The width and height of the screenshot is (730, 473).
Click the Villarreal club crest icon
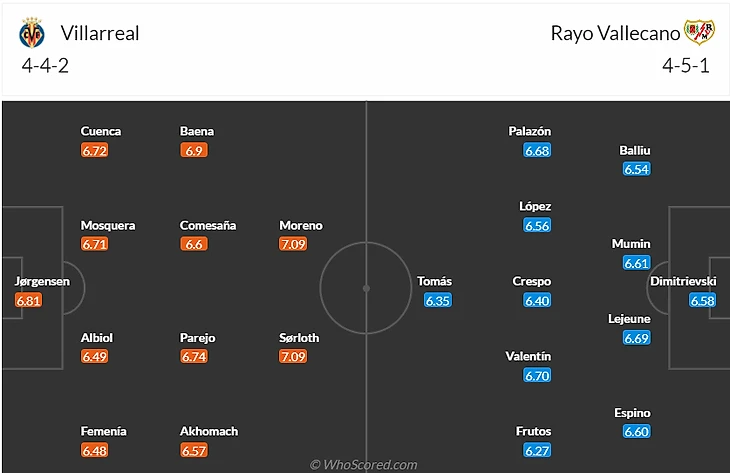click(x=32, y=34)
